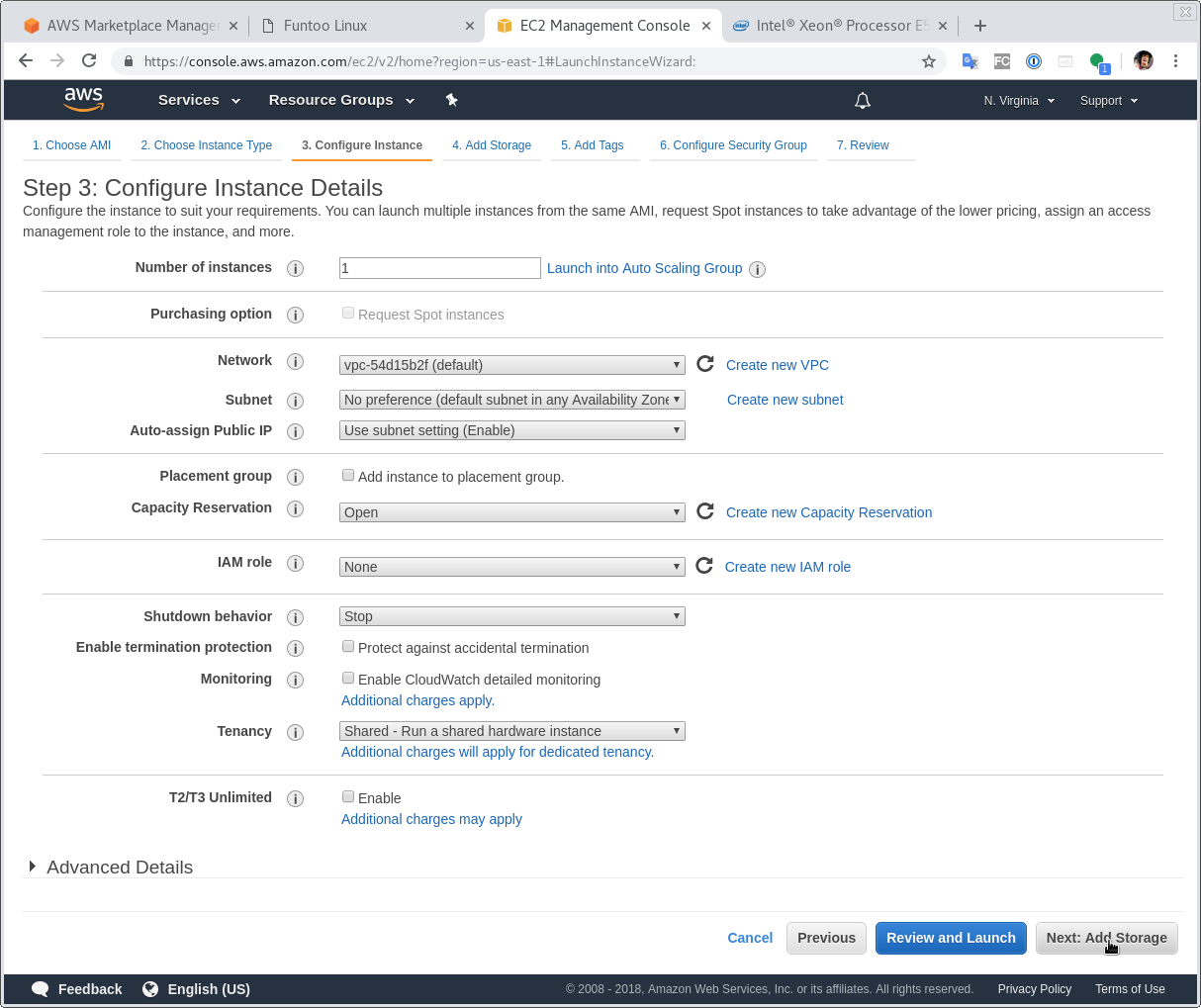Click info icon next to Capacity Reservation
This screenshot has height=1008, width=1201.
point(295,508)
